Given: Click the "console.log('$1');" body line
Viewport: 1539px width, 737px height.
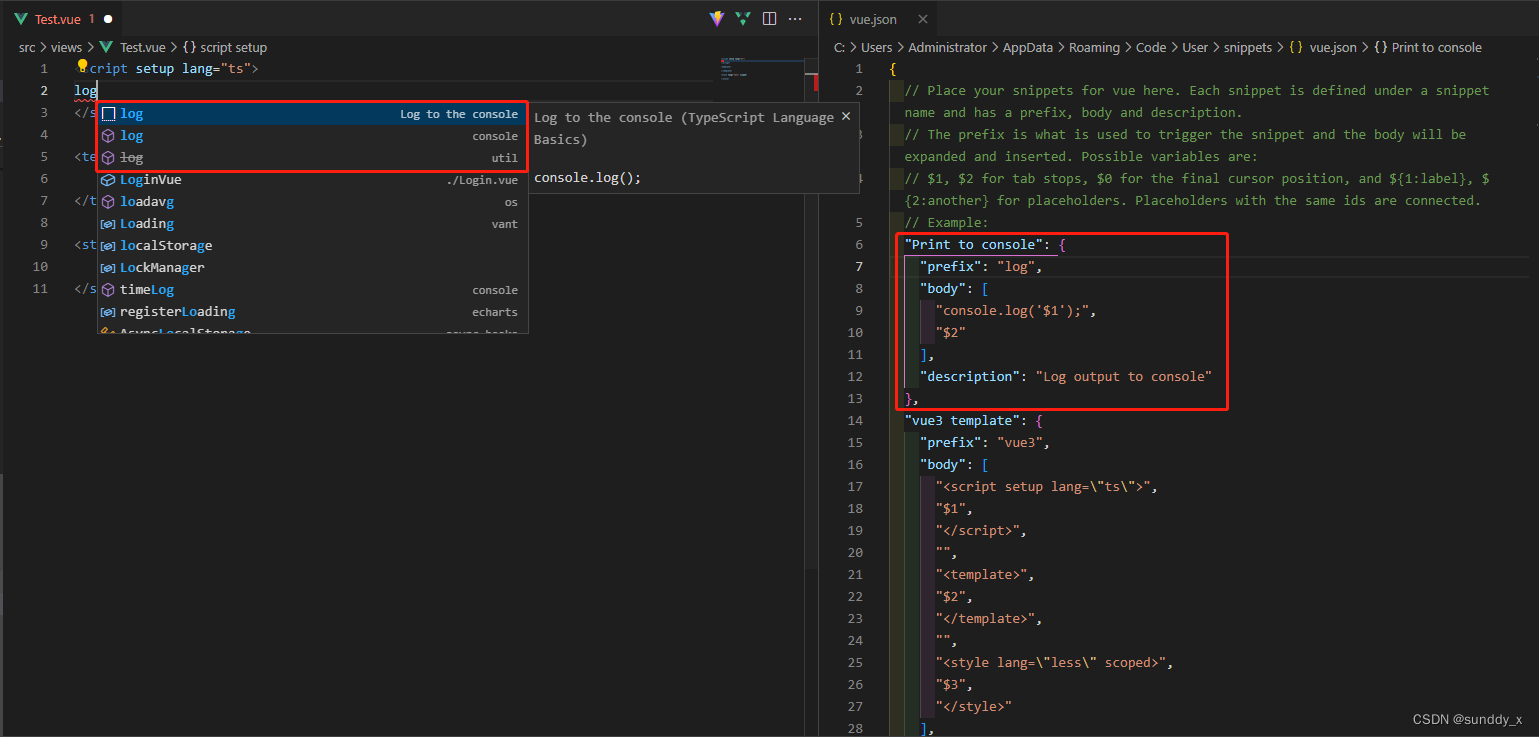Looking at the screenshot, I should coord(1020,310).
